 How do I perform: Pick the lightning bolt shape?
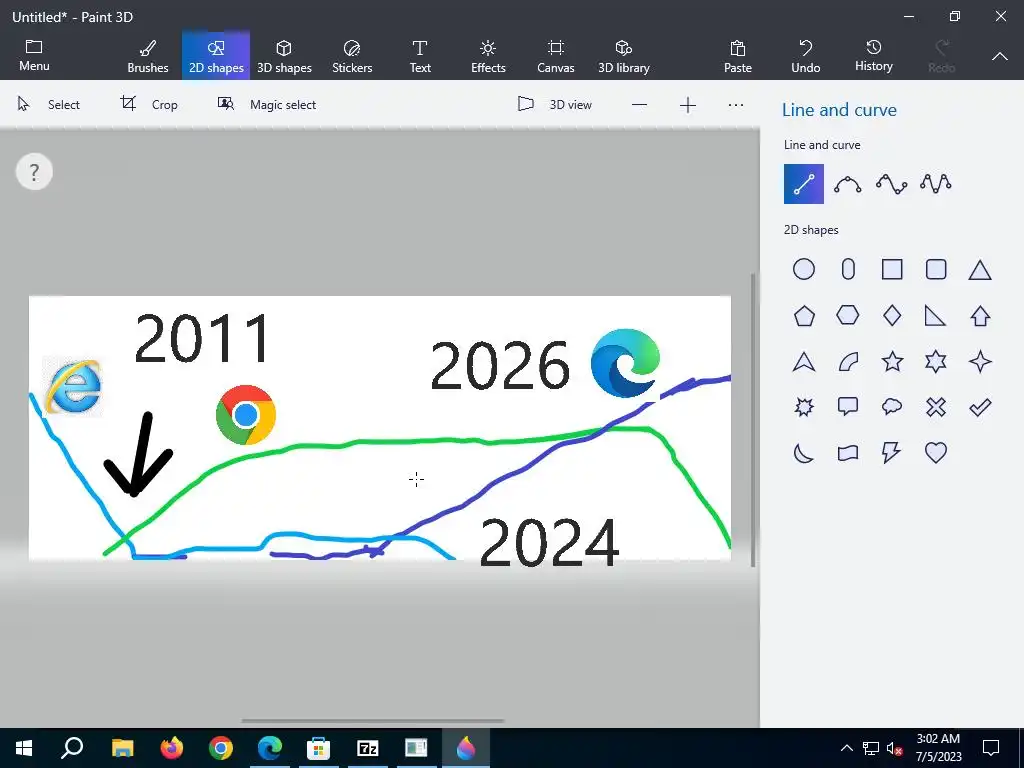tap(891, 453)
